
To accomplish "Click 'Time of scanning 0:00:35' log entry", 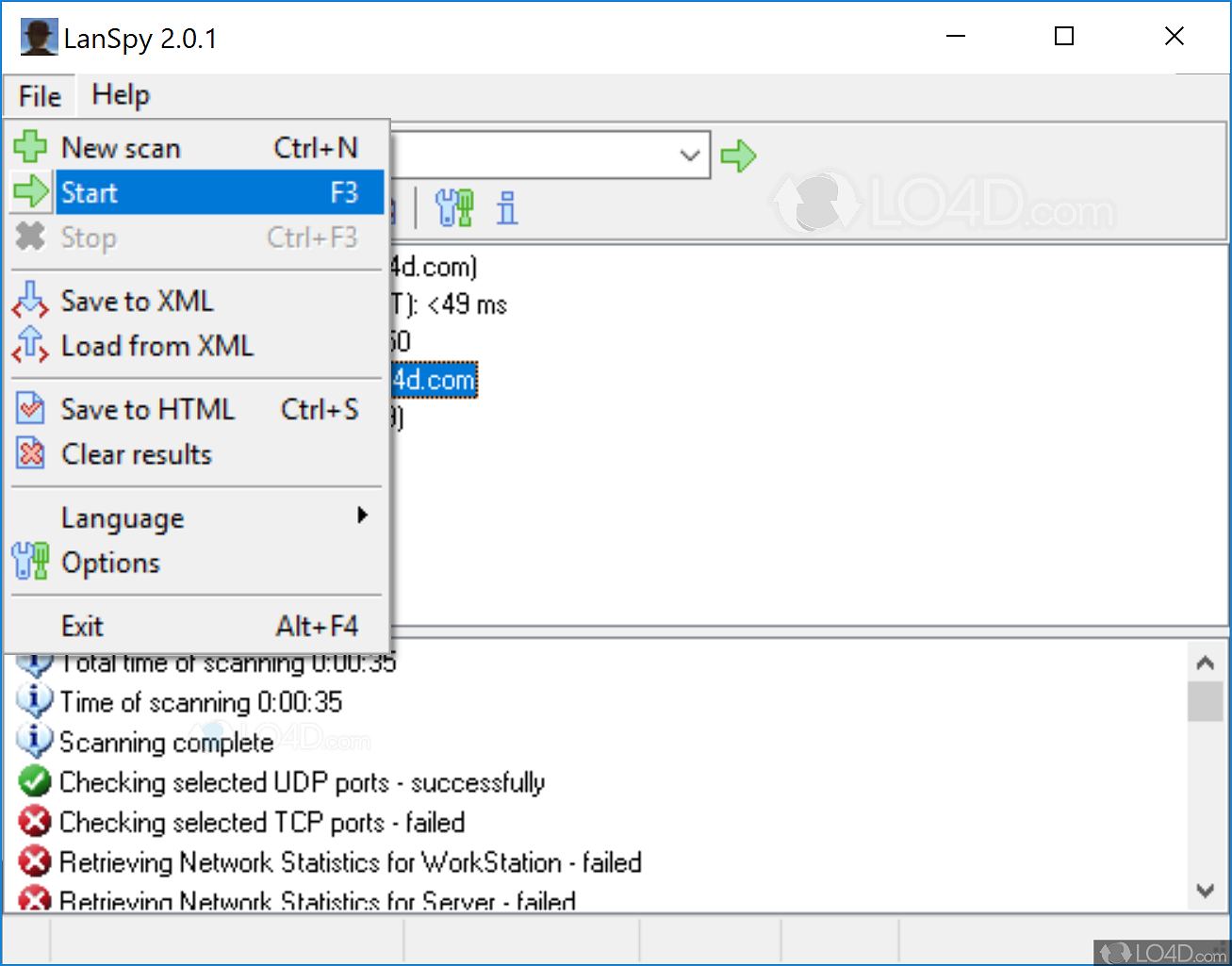I will [201, 702].
